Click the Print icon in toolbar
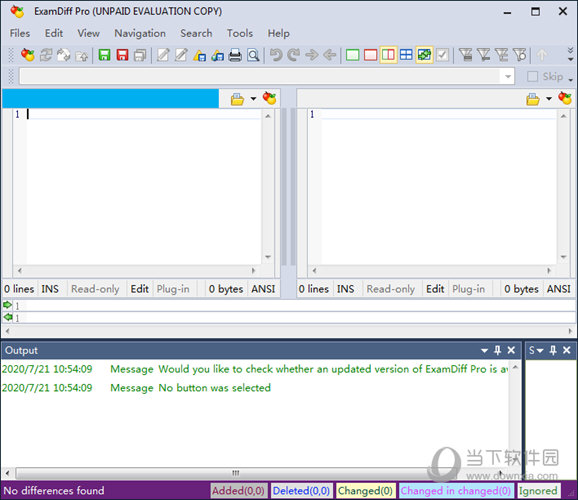Screen dimensions: 578x500 click(x=235, y=55)
